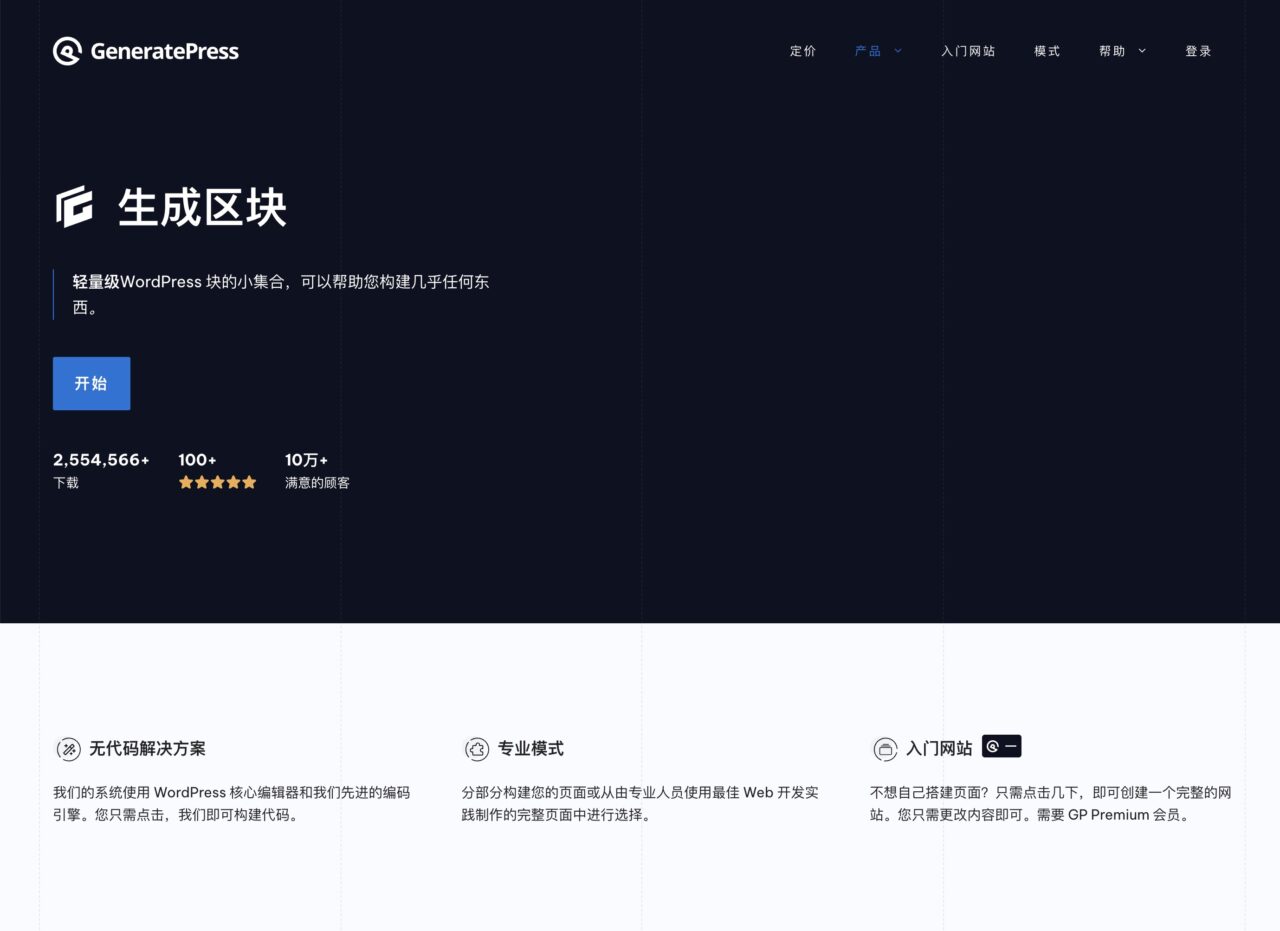Click the 专业模式 heading

[531, 748]
